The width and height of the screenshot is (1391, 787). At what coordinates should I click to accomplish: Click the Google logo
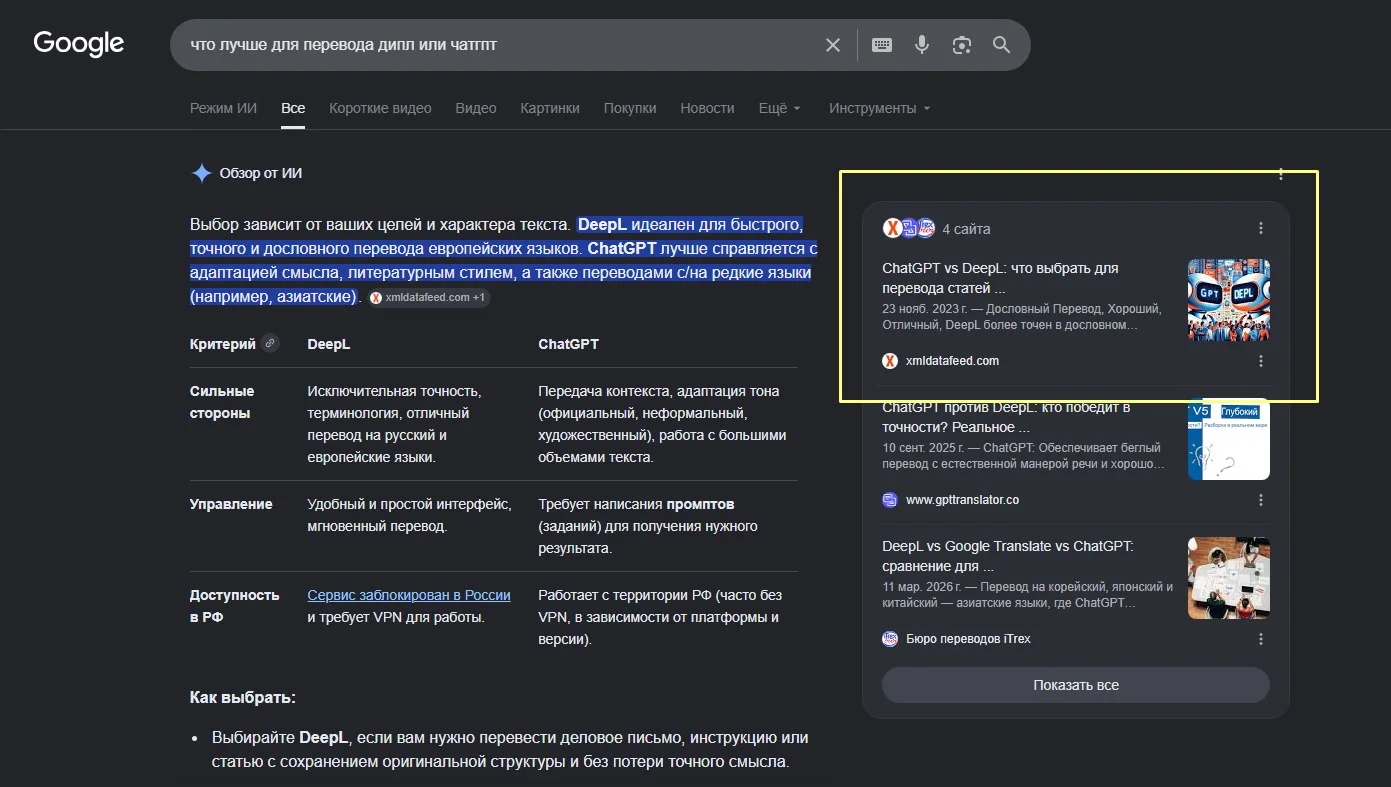pos(79,44)
